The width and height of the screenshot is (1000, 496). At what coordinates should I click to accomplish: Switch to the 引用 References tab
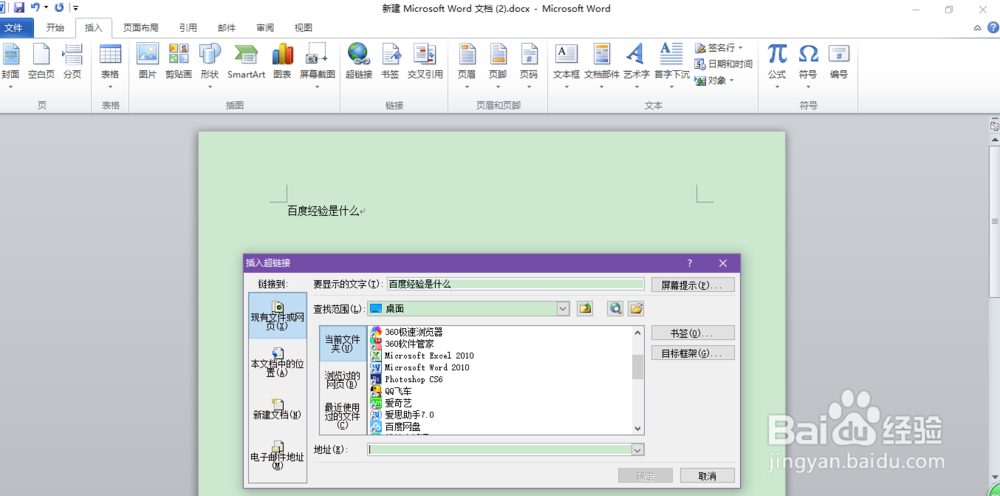(x=188, y=28)
